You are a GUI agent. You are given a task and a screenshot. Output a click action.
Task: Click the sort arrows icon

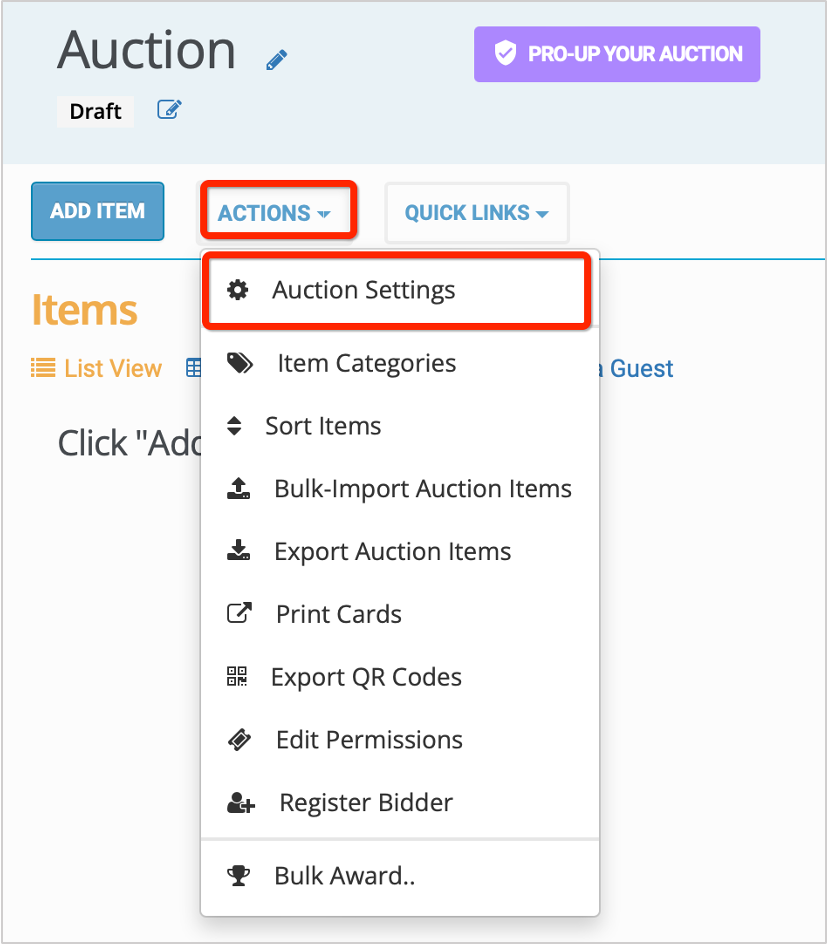pos(234,426)
